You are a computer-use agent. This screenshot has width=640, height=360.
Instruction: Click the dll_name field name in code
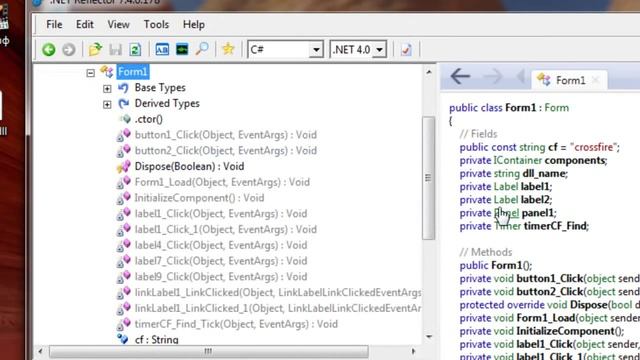click(544, 173)
